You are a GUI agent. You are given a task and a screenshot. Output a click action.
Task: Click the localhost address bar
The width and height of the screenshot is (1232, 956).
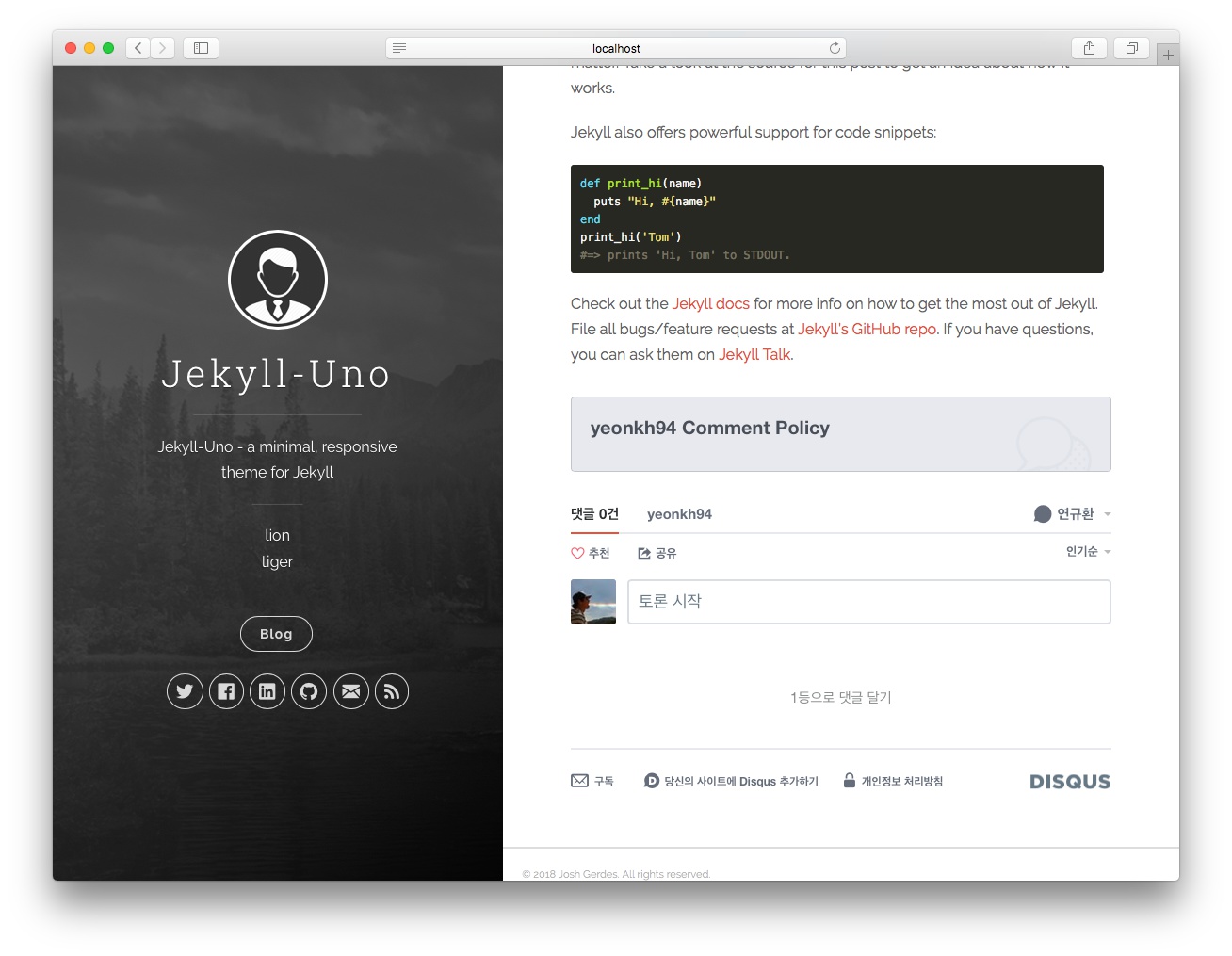click(616, 48)
